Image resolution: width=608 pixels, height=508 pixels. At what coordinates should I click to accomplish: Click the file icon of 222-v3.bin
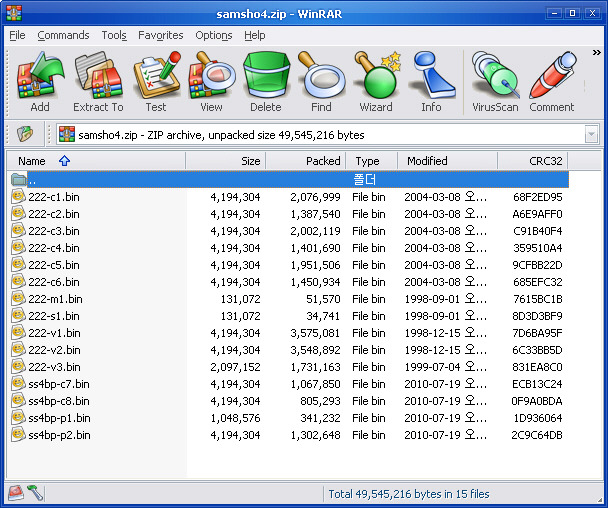(x=18, y=366)
